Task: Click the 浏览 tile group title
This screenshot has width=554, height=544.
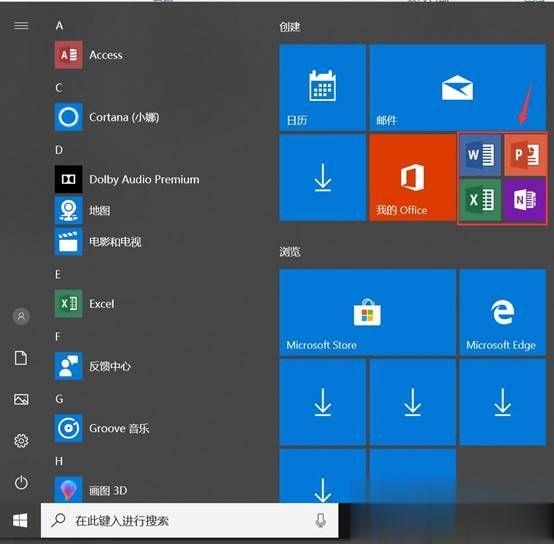Action: (x=290, y=252)
